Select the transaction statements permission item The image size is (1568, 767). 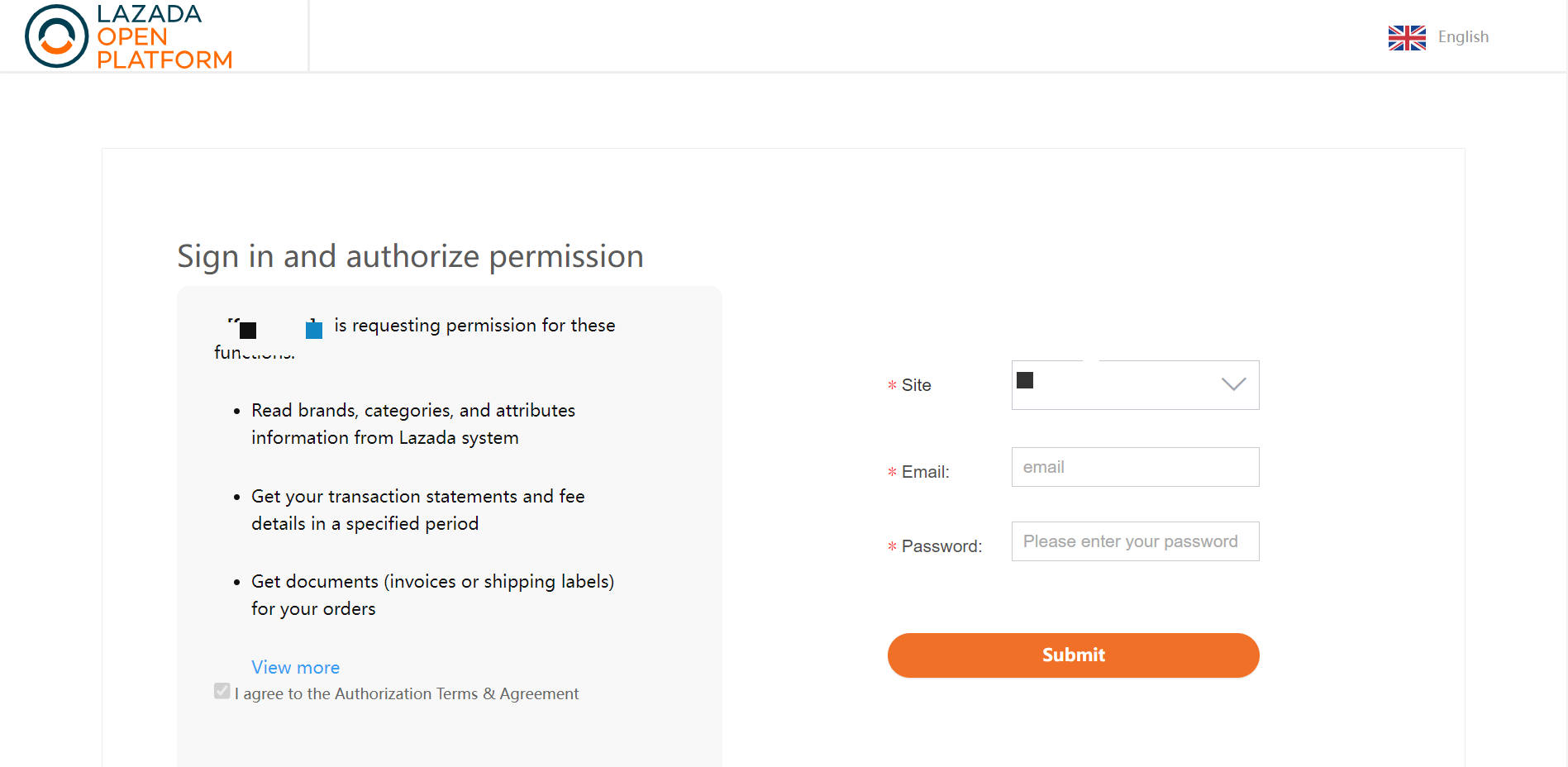tap(418, 510)
